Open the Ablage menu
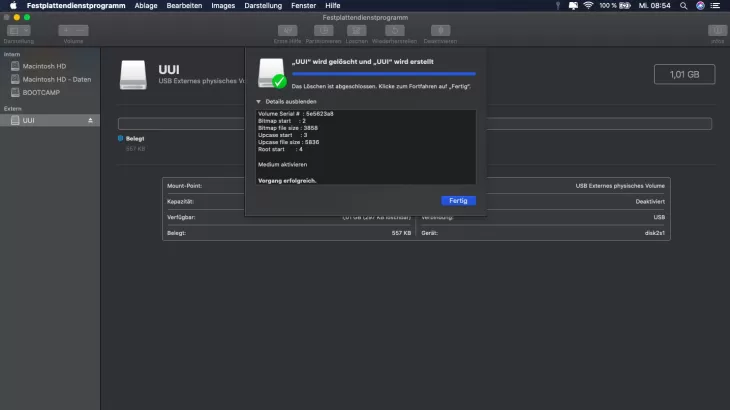This screenshot has height=410, width=730. tap(146, 5)
